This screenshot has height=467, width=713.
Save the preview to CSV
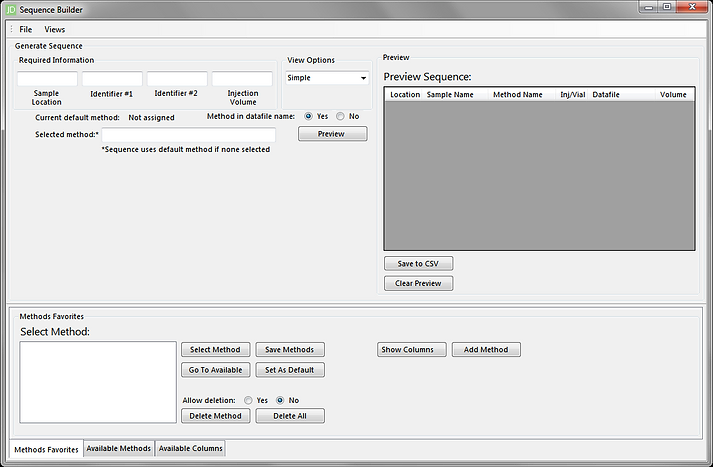point(418,264)
